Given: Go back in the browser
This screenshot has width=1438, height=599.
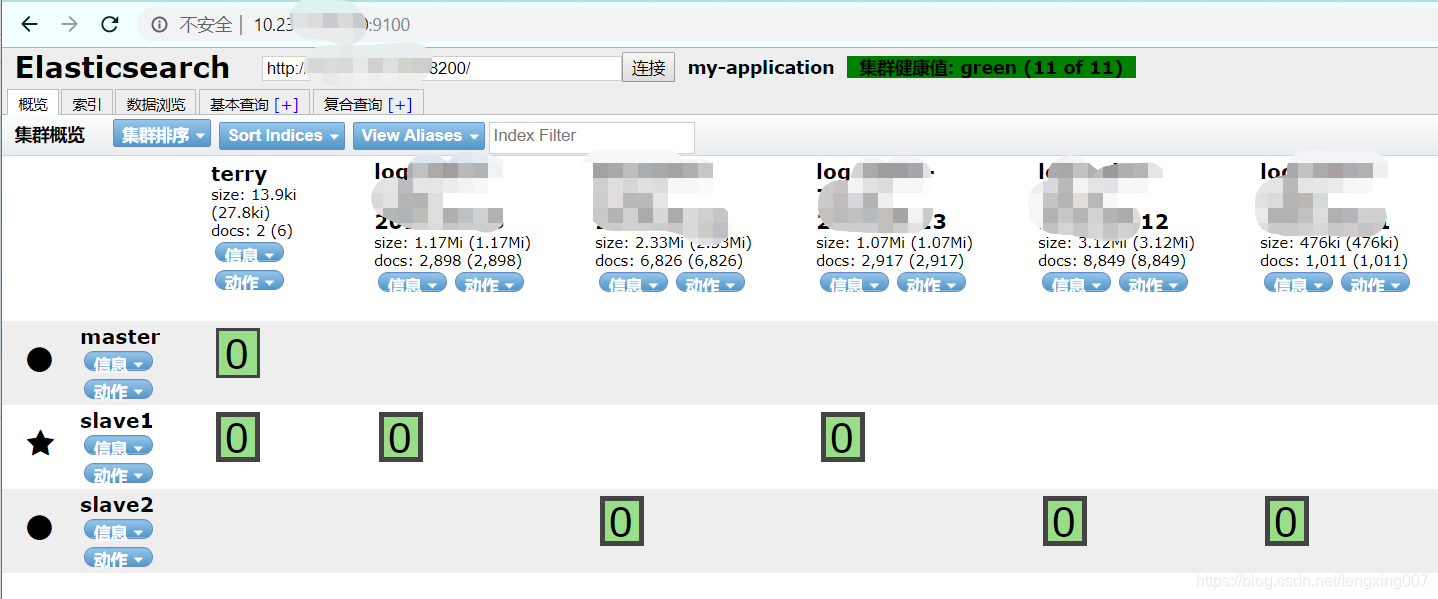Looking at the screenshot, I should tap(29, 25).
